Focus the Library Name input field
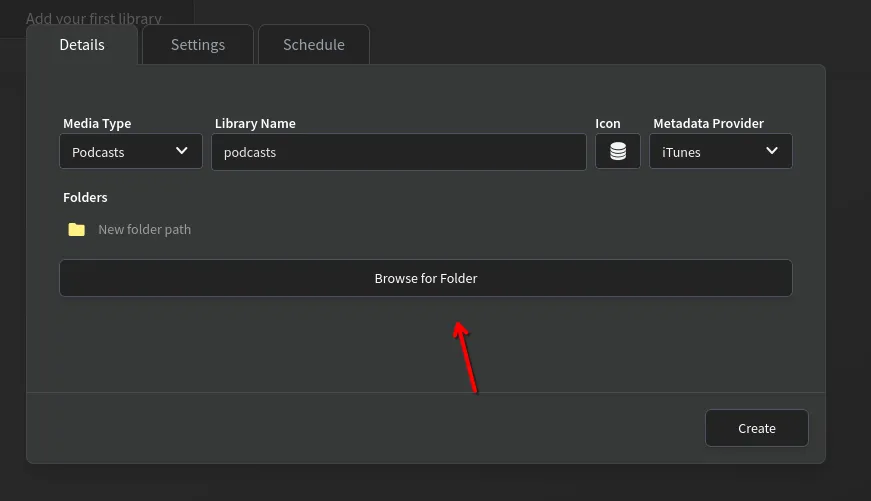 398,152
